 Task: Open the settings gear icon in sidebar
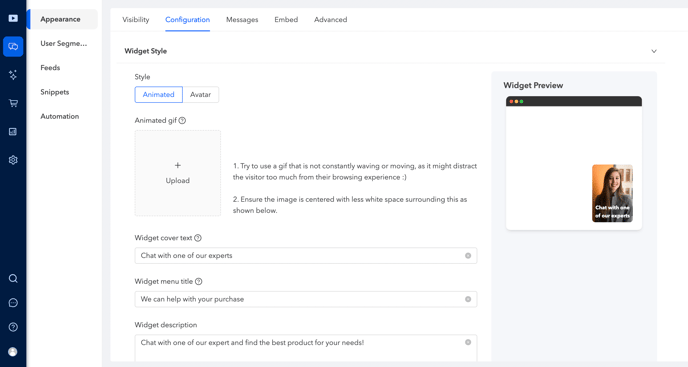pos(13,160)
